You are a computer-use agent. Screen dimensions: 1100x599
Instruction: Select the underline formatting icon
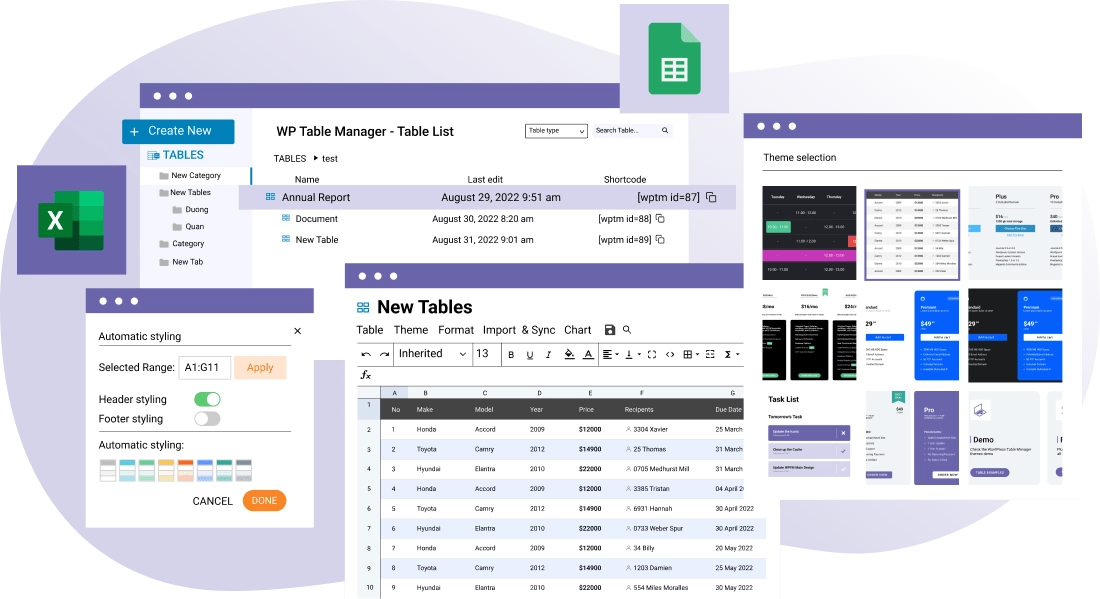530,353
